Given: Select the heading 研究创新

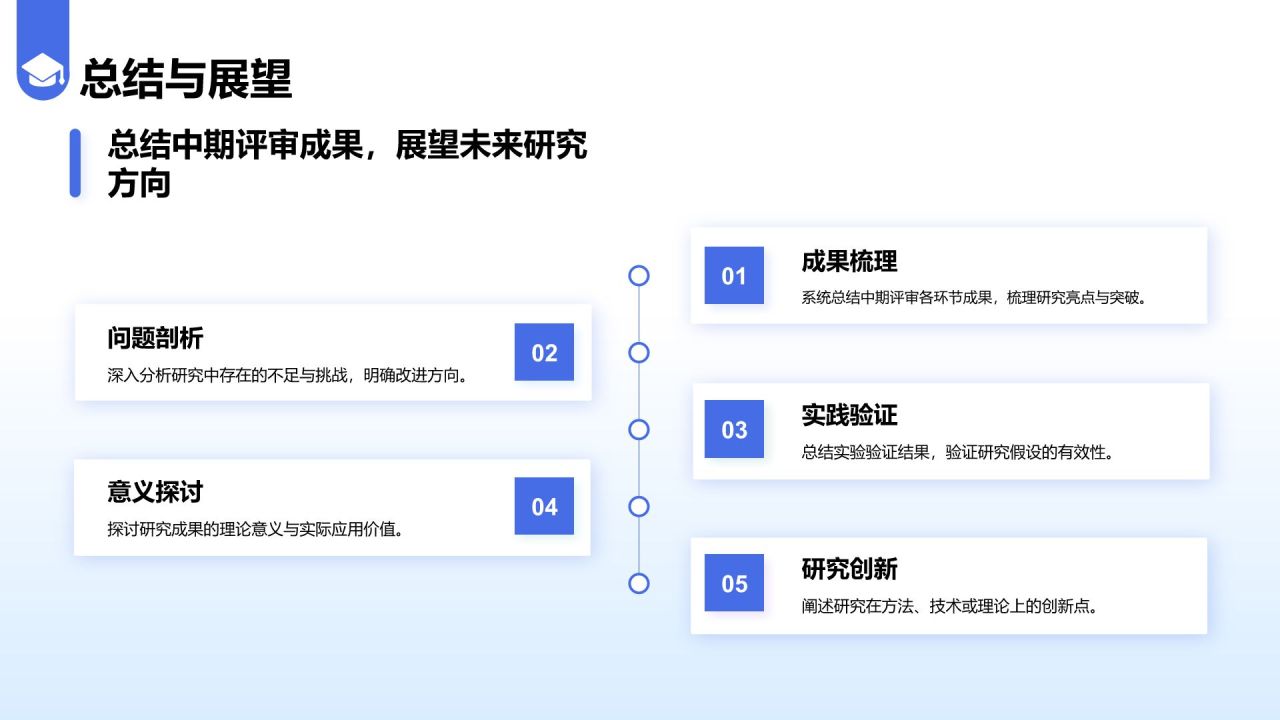Looking at the screenshot, I should 849,569.
